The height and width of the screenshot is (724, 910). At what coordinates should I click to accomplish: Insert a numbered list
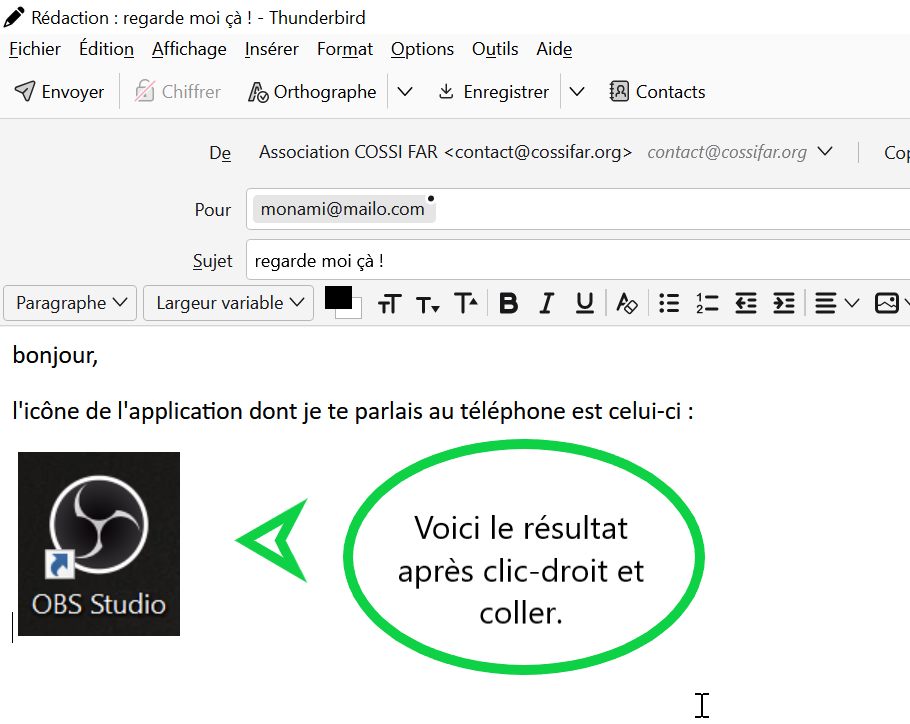coord(707,304)
